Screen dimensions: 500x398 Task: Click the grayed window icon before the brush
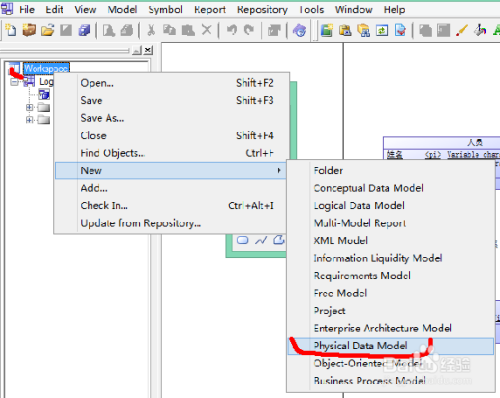(x=444, y=30)
